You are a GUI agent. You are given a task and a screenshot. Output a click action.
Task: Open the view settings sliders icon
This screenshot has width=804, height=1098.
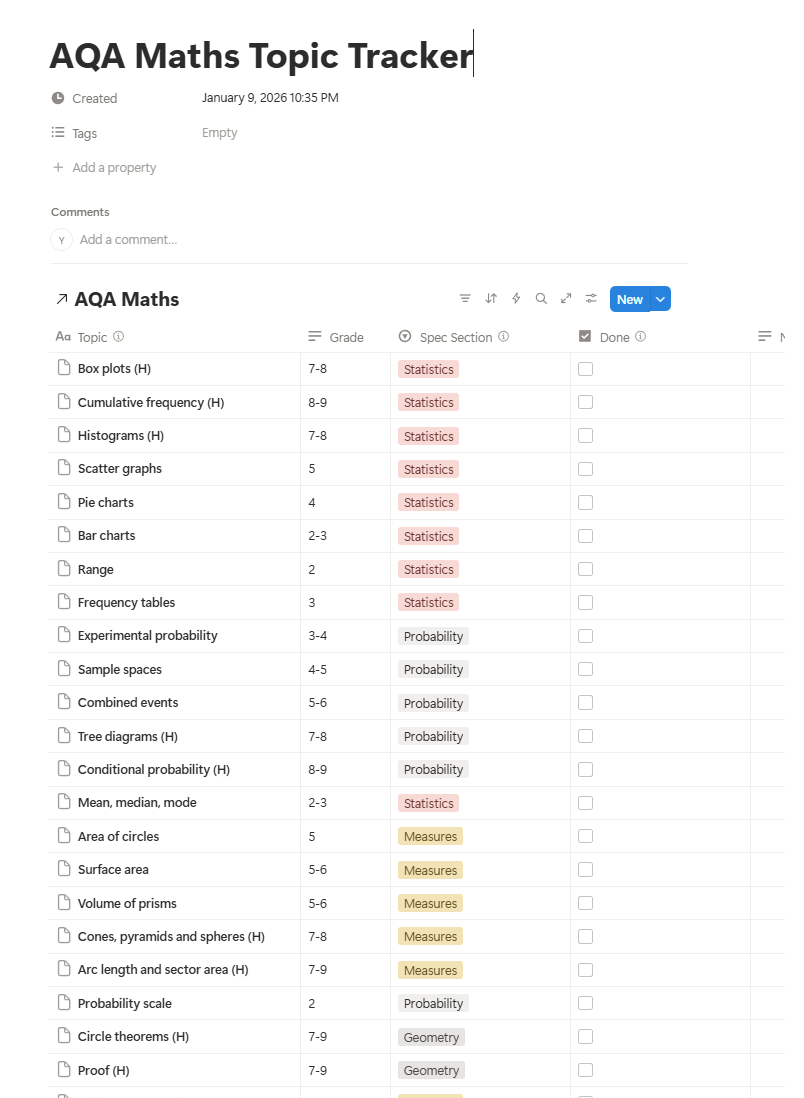click(591, 299)
